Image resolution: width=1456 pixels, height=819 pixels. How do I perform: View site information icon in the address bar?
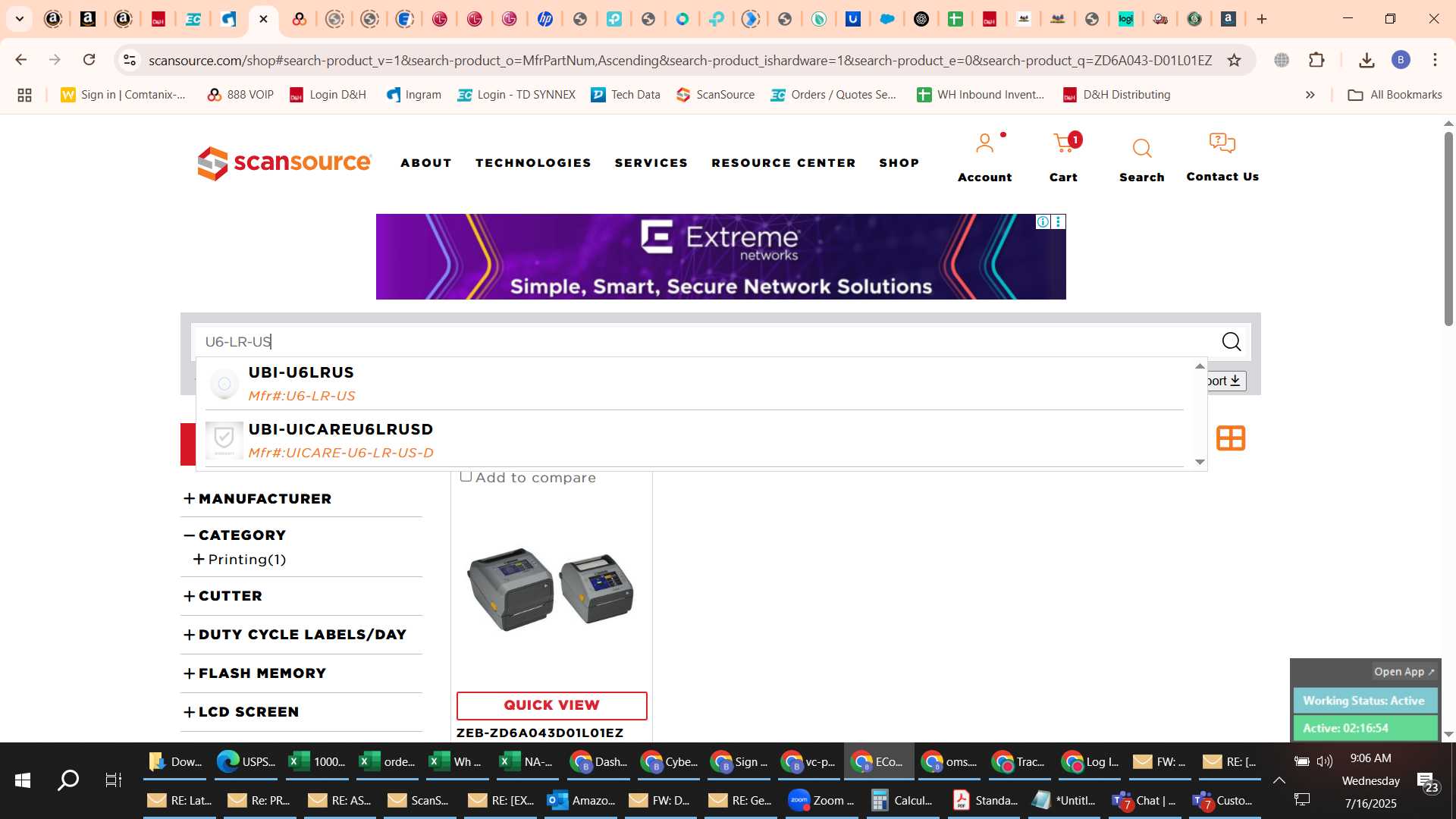[130, 60]
